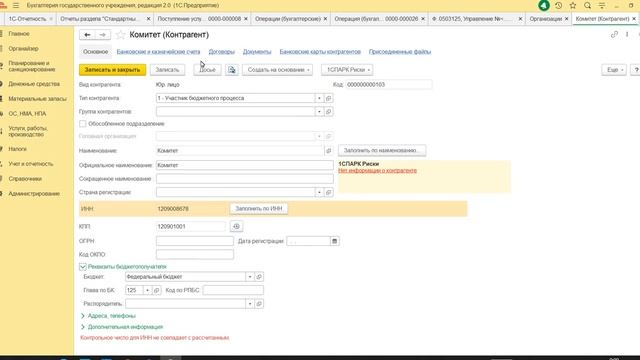Click Код по РПБС input field
This screenshot has width=640, height=360.
click(x=233, y=291)
